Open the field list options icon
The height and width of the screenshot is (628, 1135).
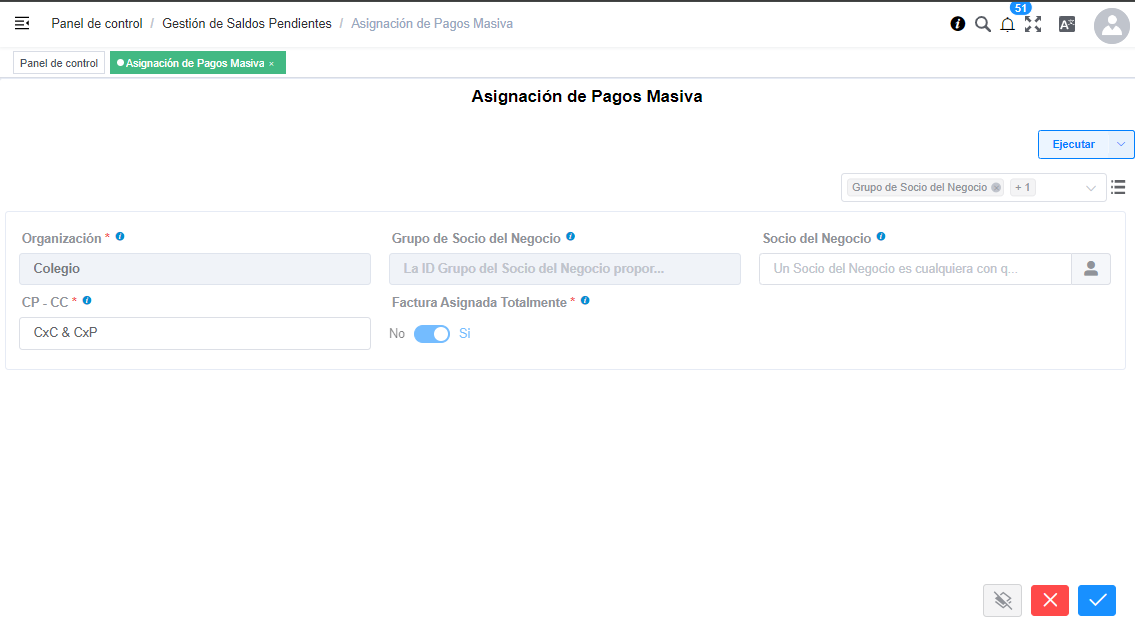point(1118,187)
